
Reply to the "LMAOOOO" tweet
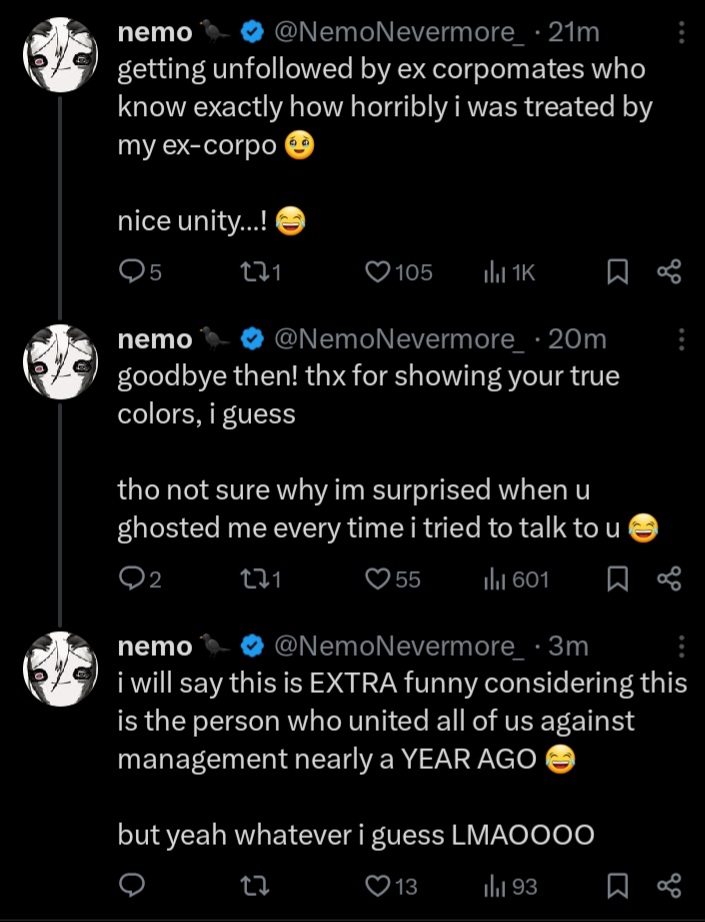click(x=132, y=885)
